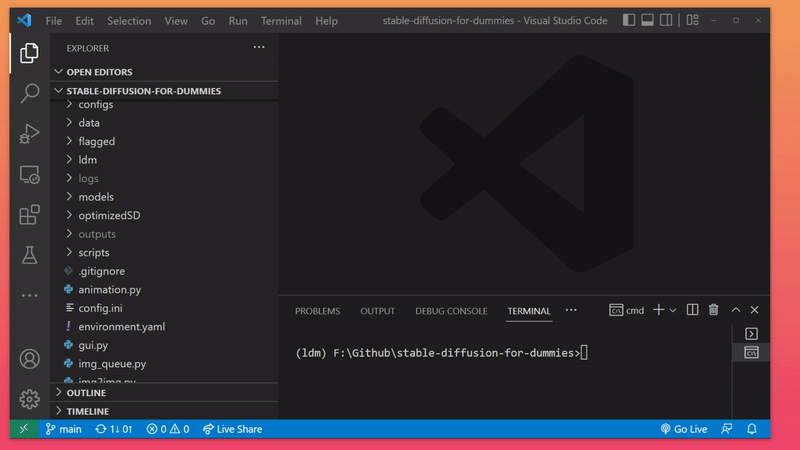Open the environment.yaml file
This screenshot has width=800, height=450.
(164, 327)
